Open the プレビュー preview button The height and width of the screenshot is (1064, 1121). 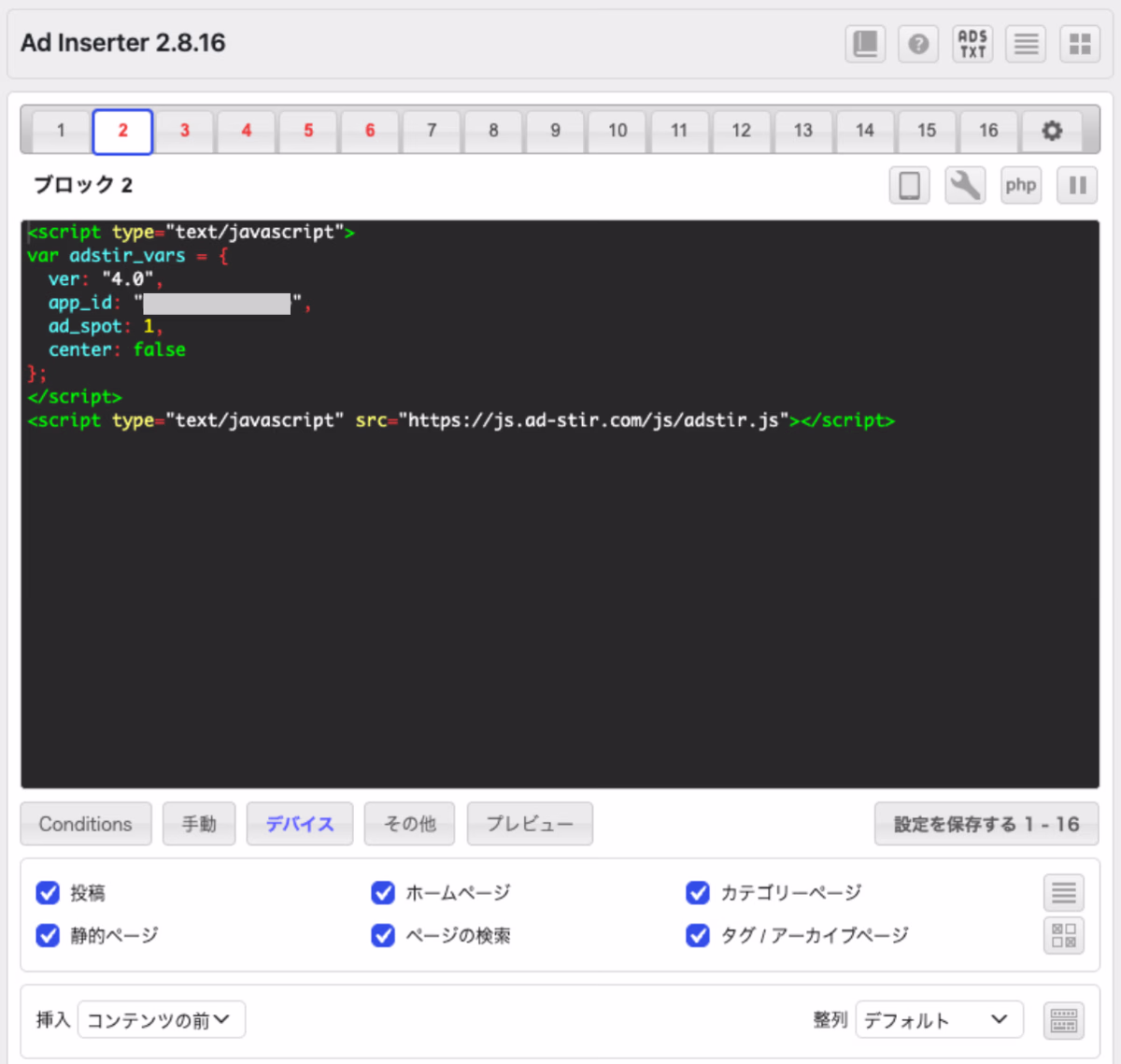[530, 824]
